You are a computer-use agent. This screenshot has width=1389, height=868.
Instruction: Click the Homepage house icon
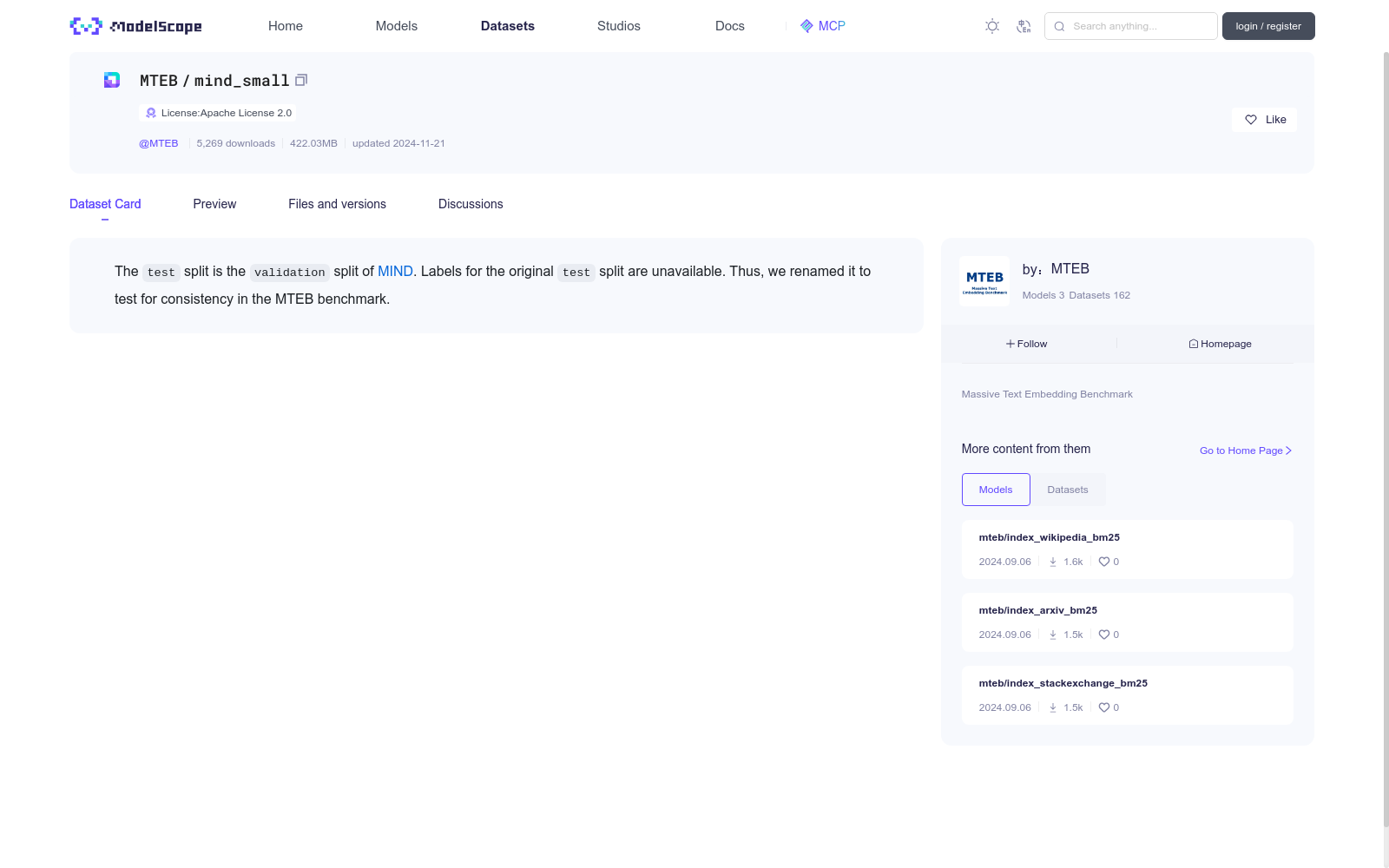pyautogui.click(x=1194, y=344)
